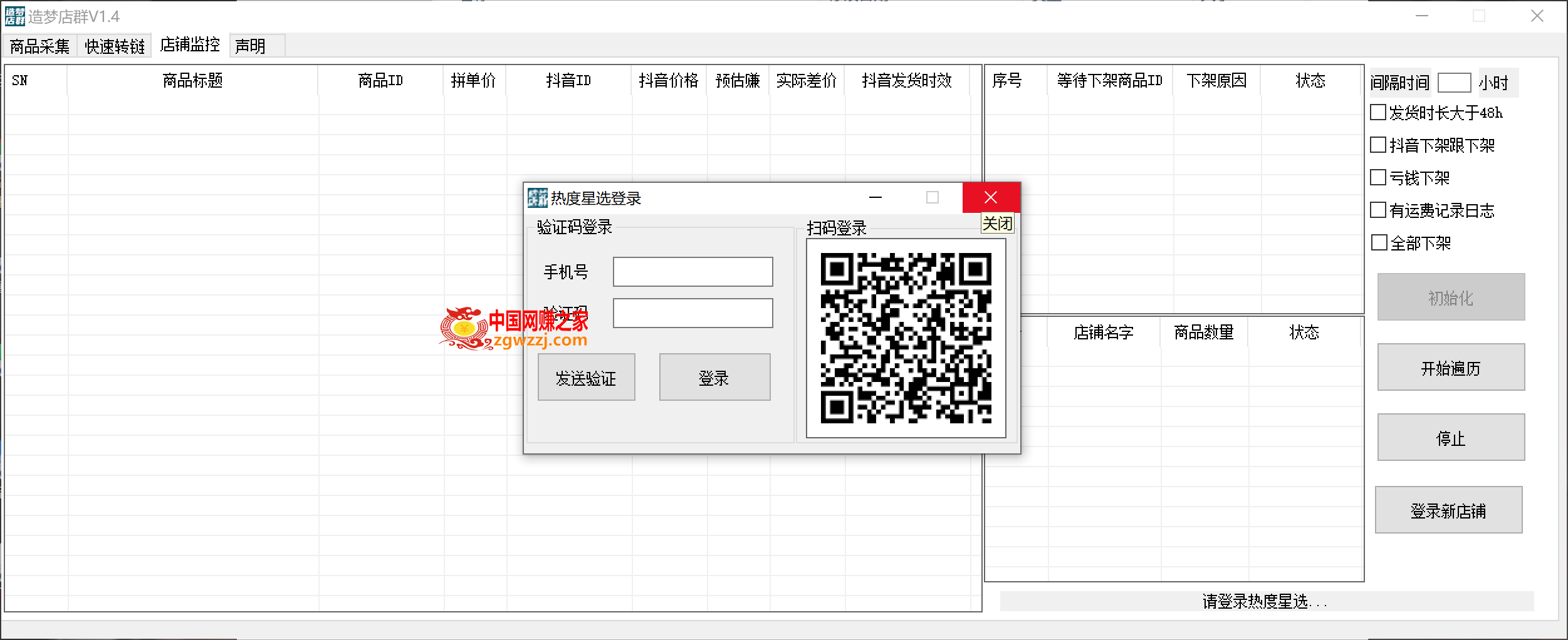
Task: Click the 序号 column header
Action: pos(1016,81)
